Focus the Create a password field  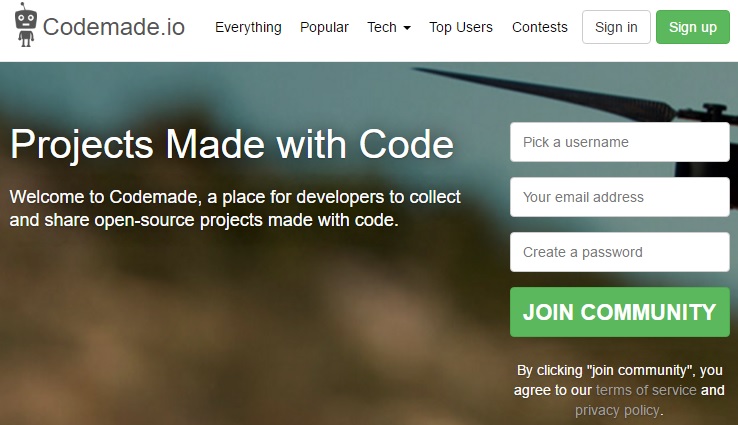tap(620, 252)
